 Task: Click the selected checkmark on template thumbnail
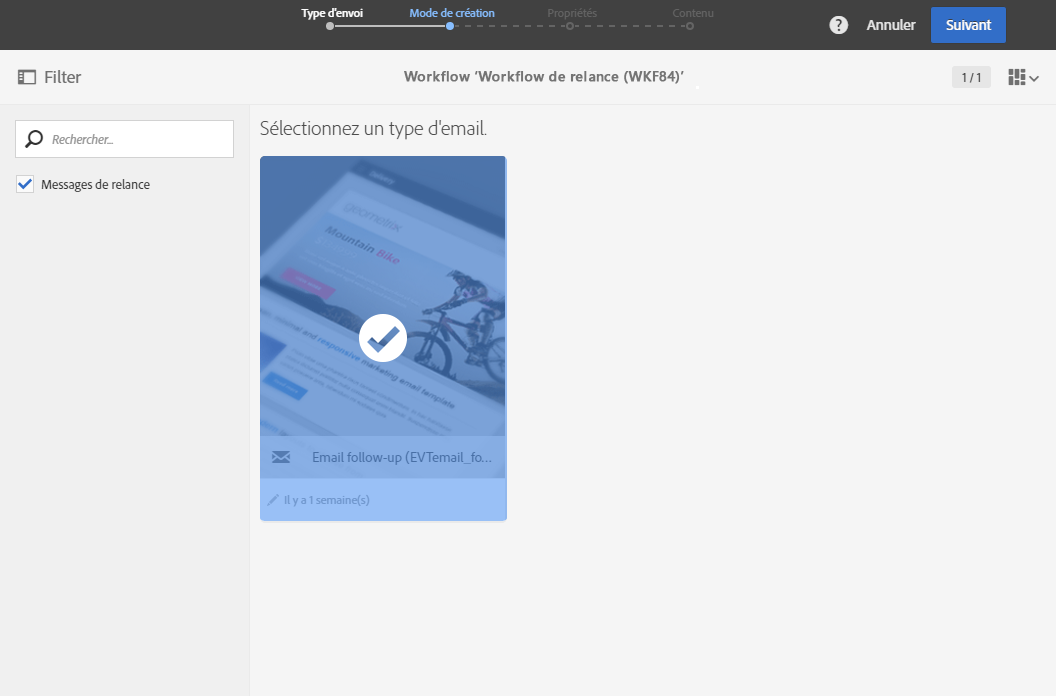pyautogui.click(x=383, y=338)
